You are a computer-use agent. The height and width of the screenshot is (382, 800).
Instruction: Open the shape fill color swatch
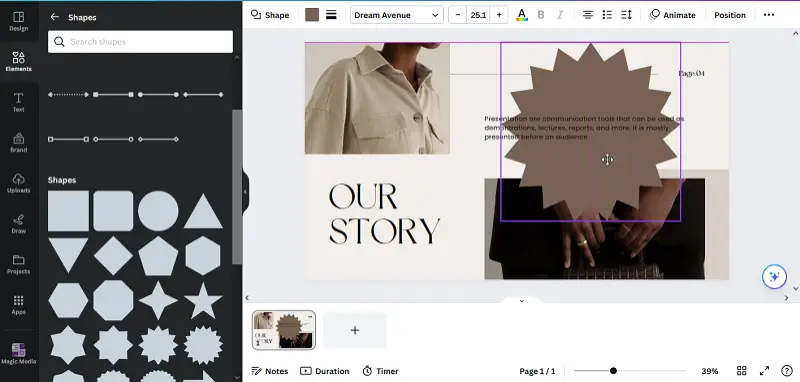tap(312, 15)
